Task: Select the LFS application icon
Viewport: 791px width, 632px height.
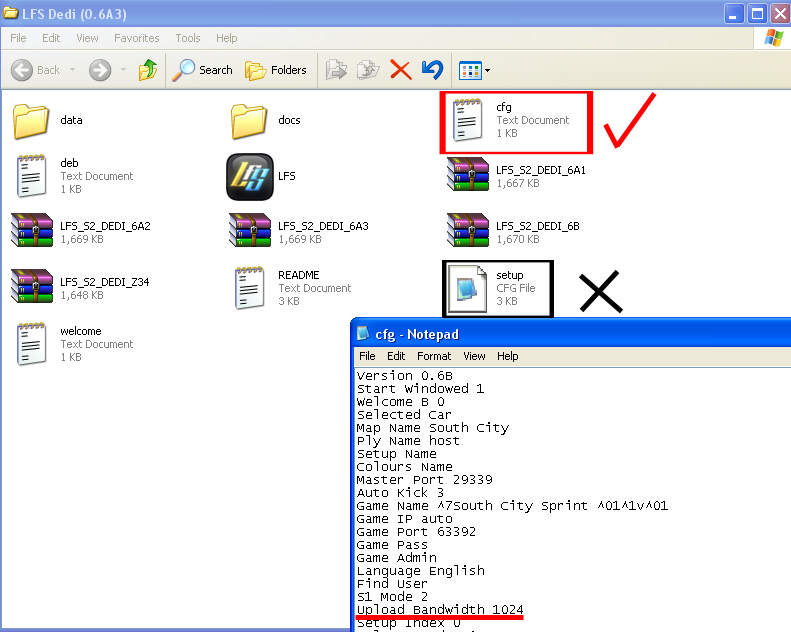Action: tap(250, 177)
